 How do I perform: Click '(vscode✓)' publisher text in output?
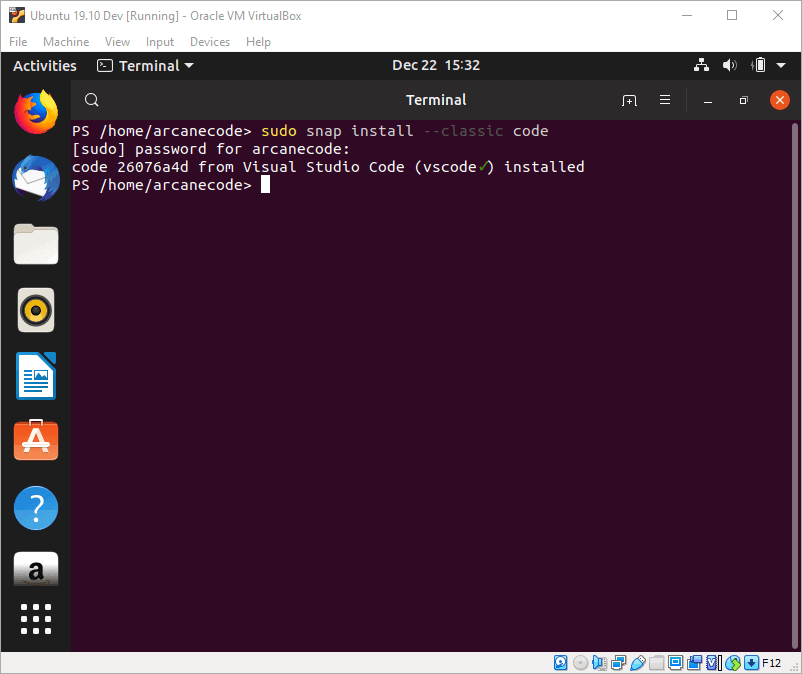click(454, 167)
